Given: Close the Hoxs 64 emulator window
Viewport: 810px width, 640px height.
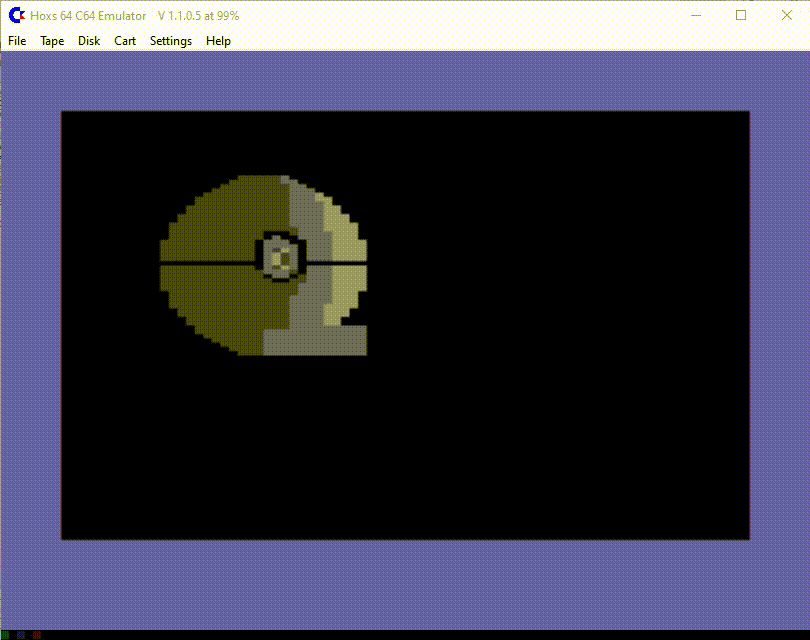Looking at the screenshot, I should click(x=787, y=15).
